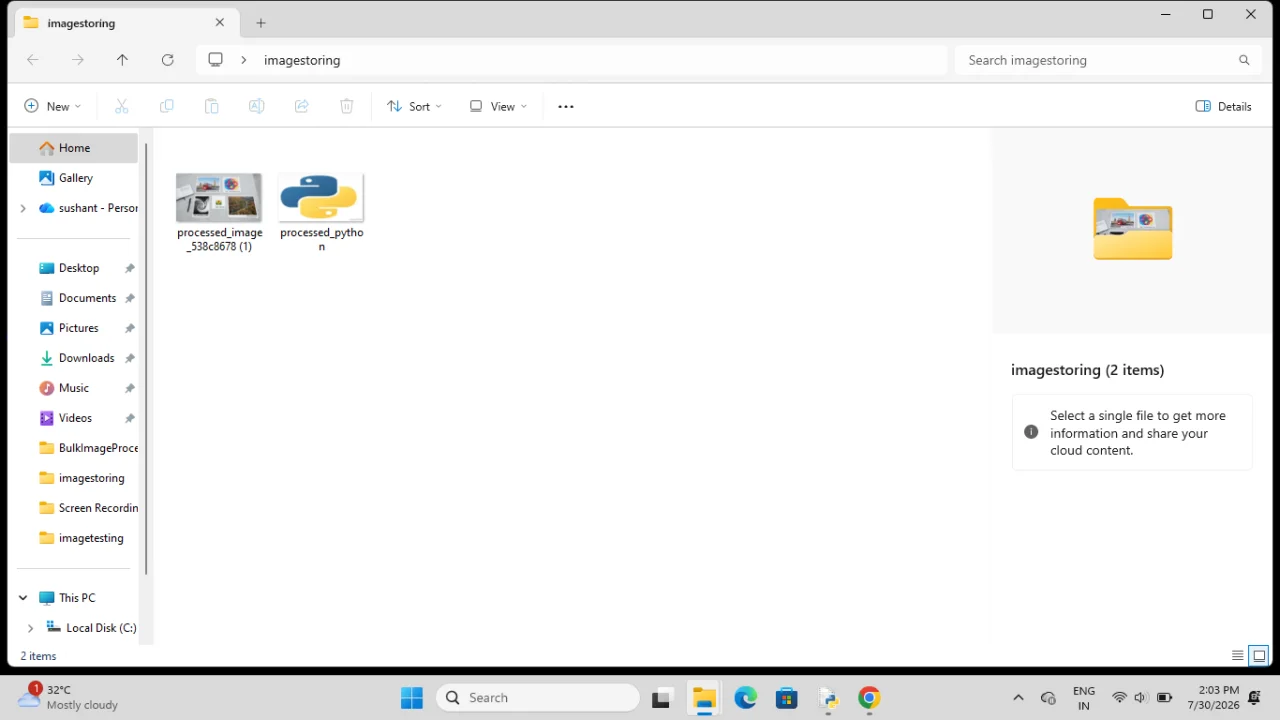Click the Paste clipboard icon
Image resolution: width=1280 pixels, height=720 pixels.
click(211, 106)
